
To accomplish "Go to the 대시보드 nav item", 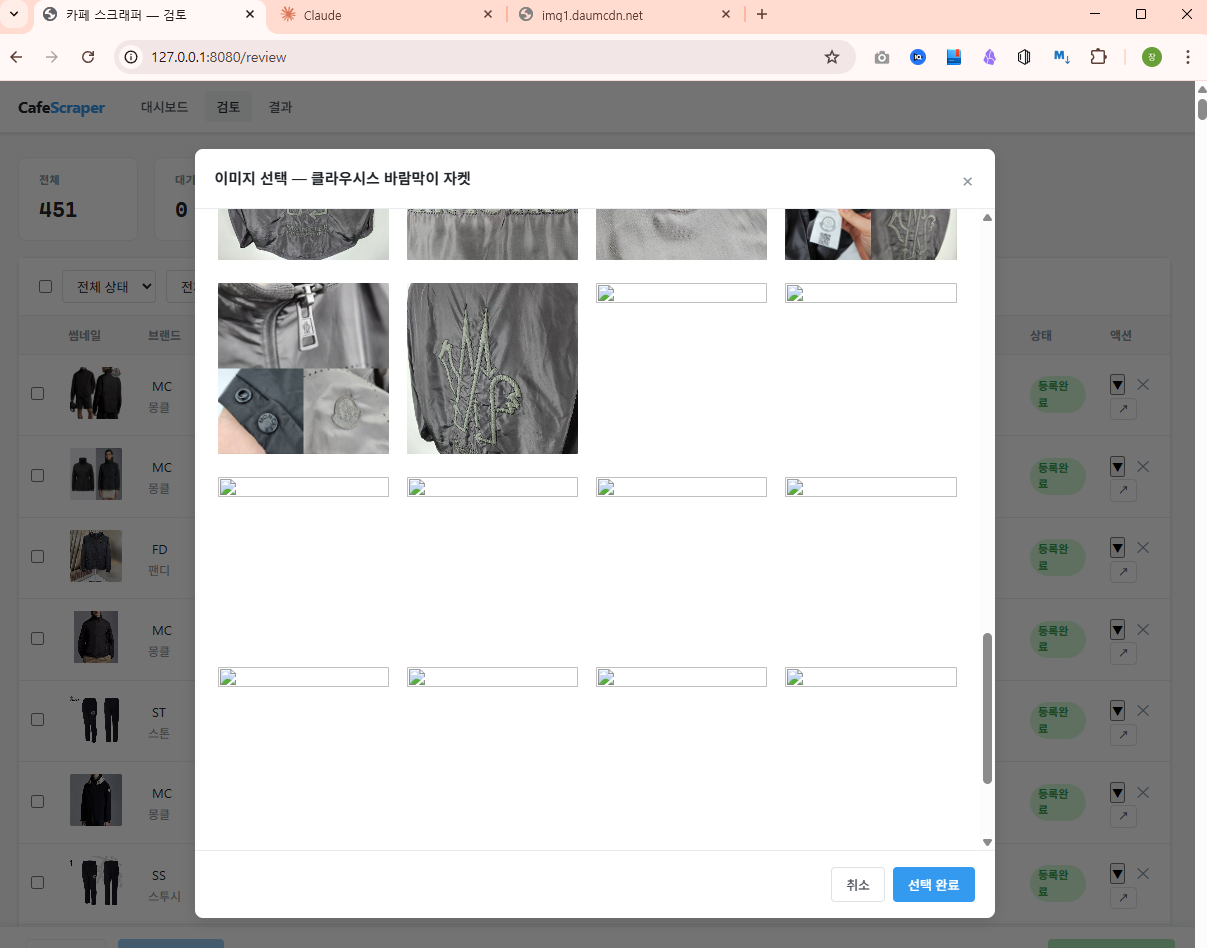I will [x=164, y=107].
